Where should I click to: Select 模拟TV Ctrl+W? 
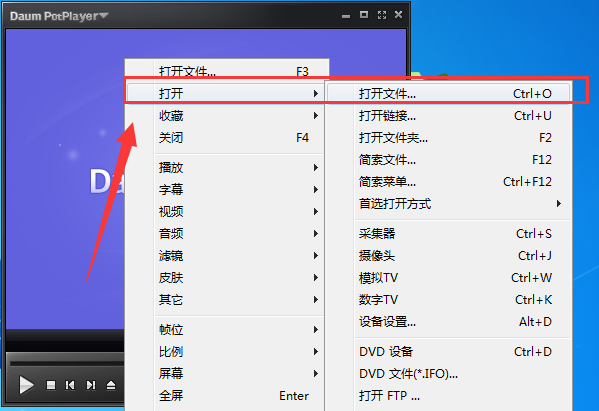[449, 278]
